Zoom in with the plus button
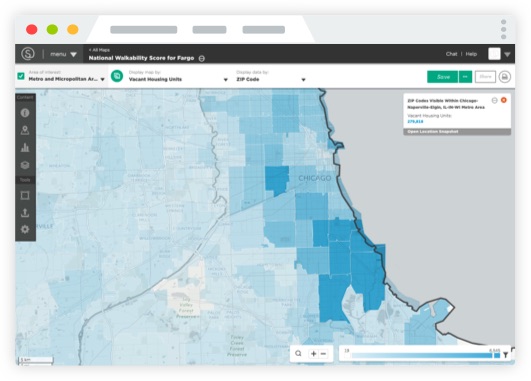 pos(314,354)
